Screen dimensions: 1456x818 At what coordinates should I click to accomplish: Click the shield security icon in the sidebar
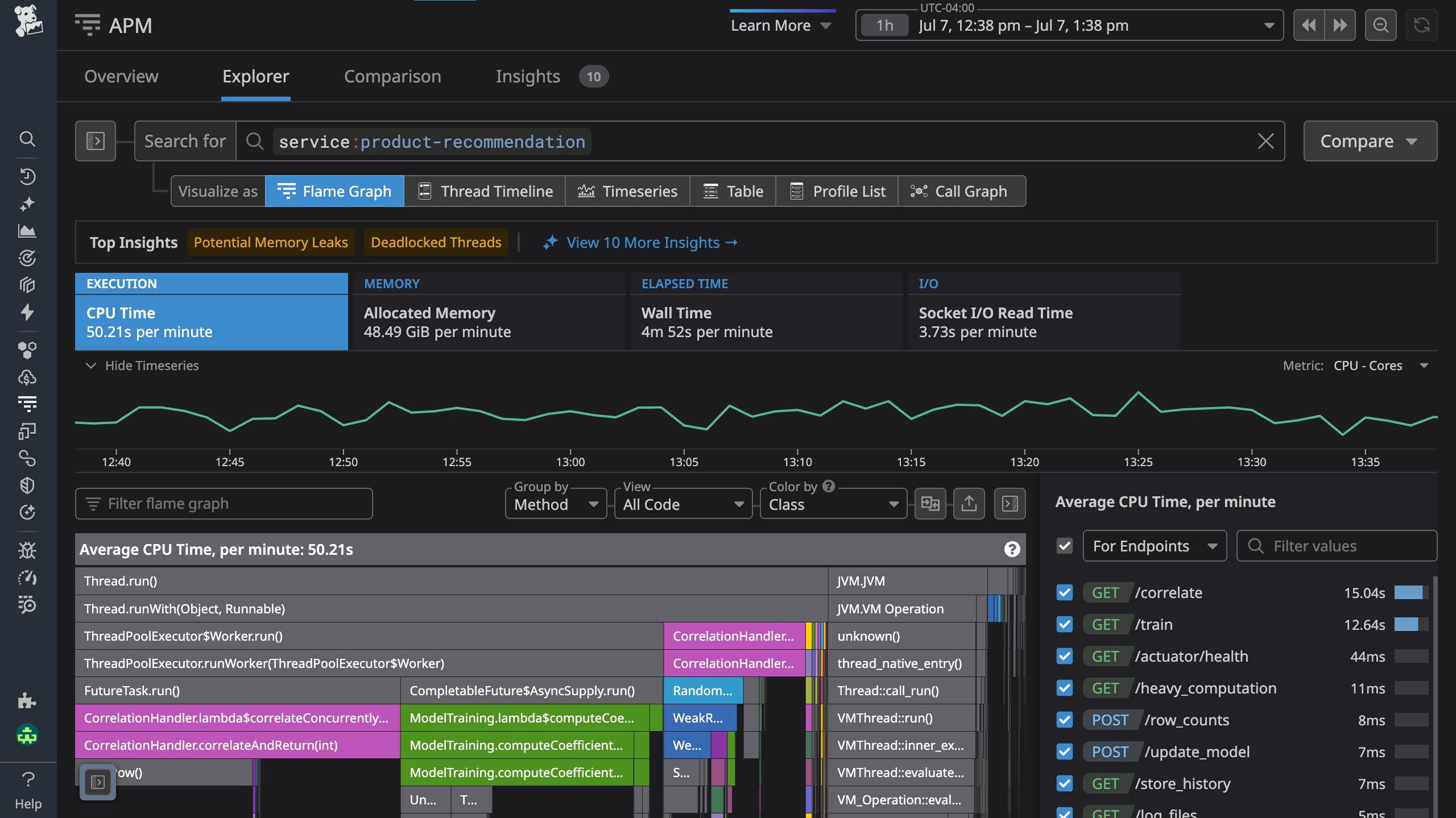coord(27,485)
